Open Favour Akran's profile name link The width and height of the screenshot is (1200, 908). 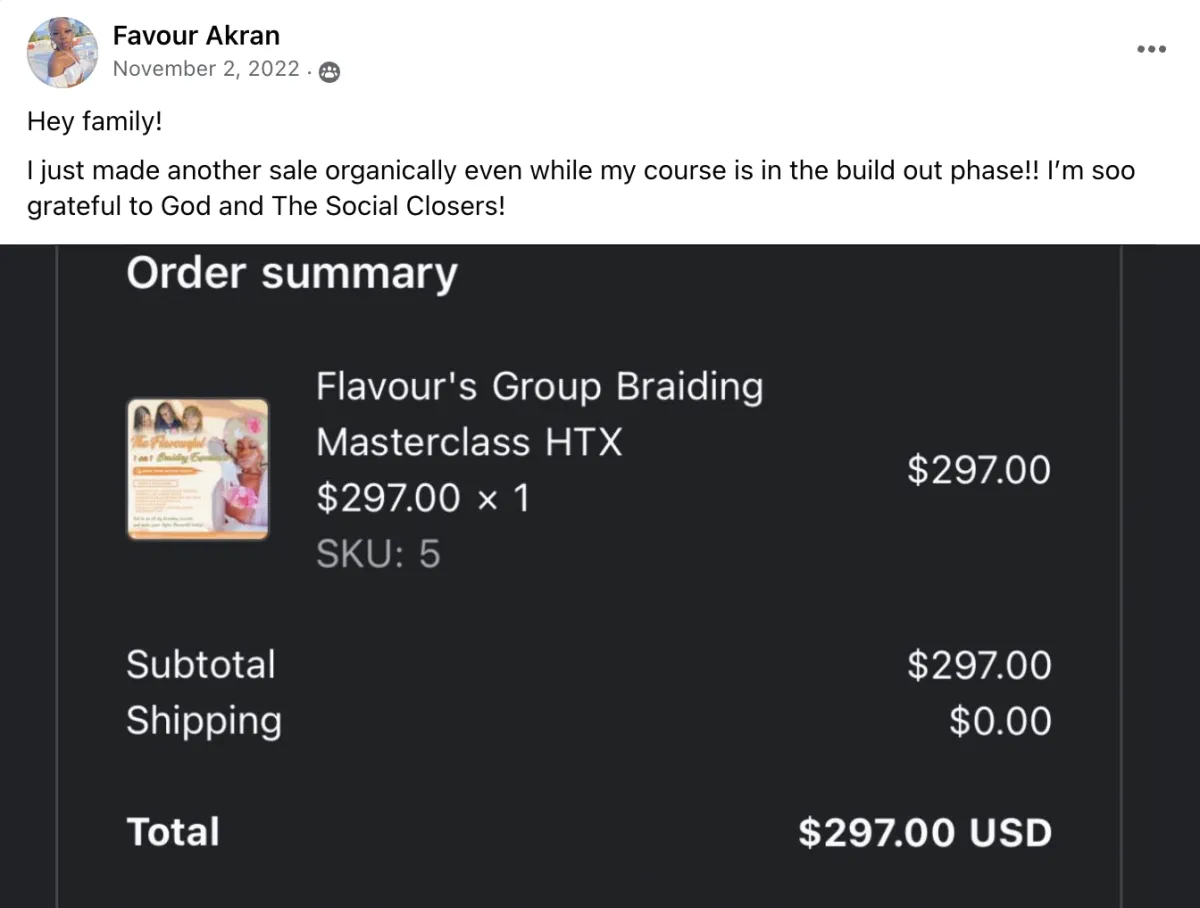click(196, 36)
